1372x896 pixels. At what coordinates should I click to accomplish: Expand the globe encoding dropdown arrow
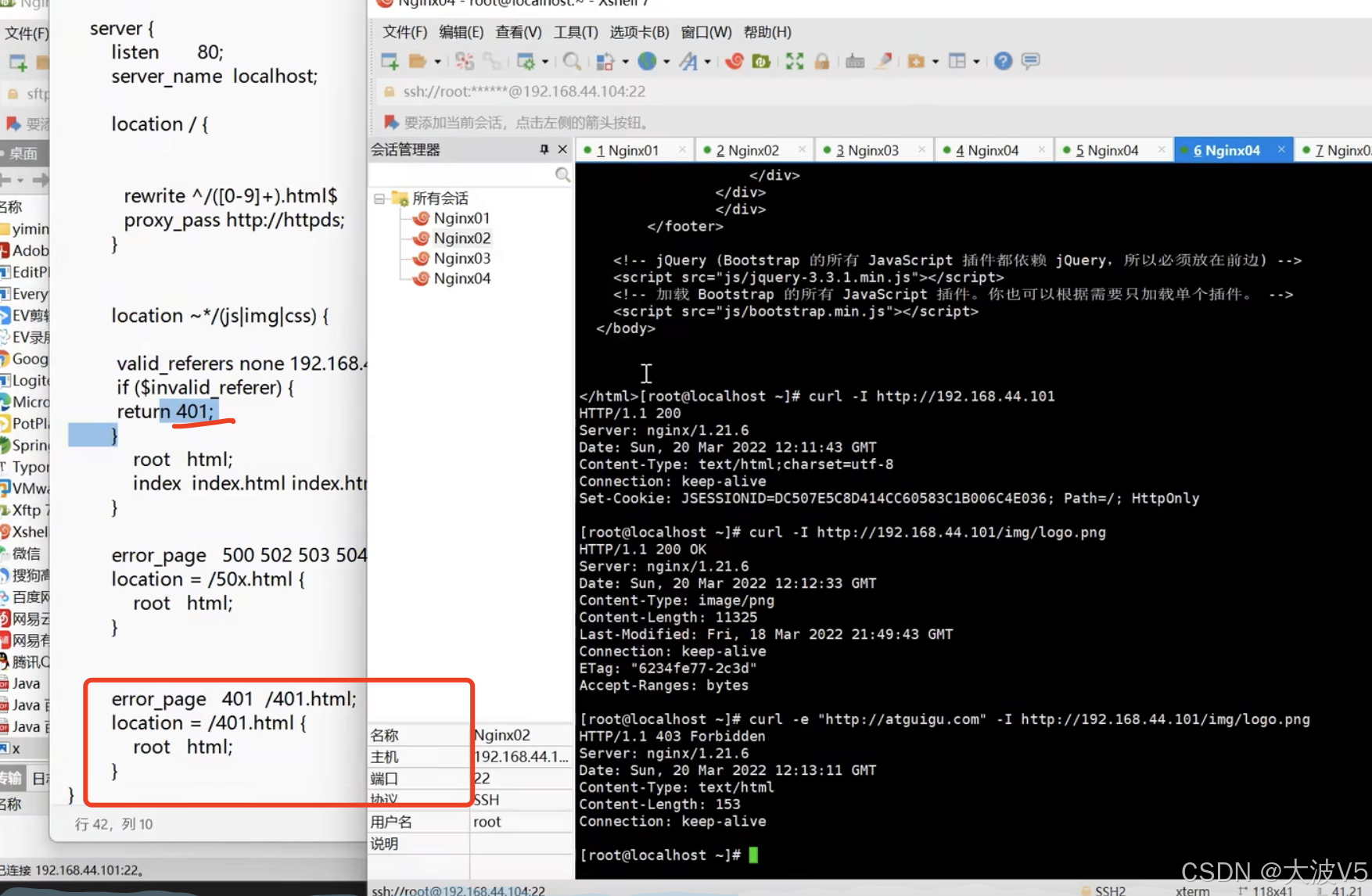coord(666,61)
